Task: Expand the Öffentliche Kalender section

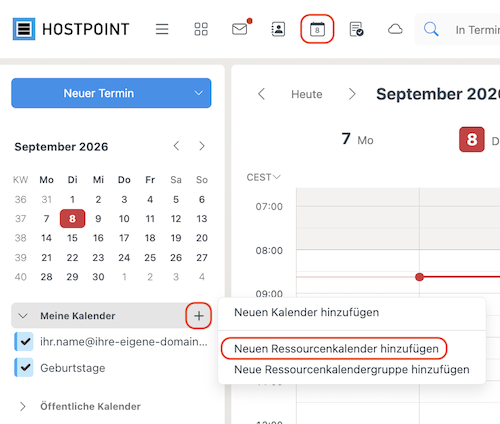Action: click(23, 406)
